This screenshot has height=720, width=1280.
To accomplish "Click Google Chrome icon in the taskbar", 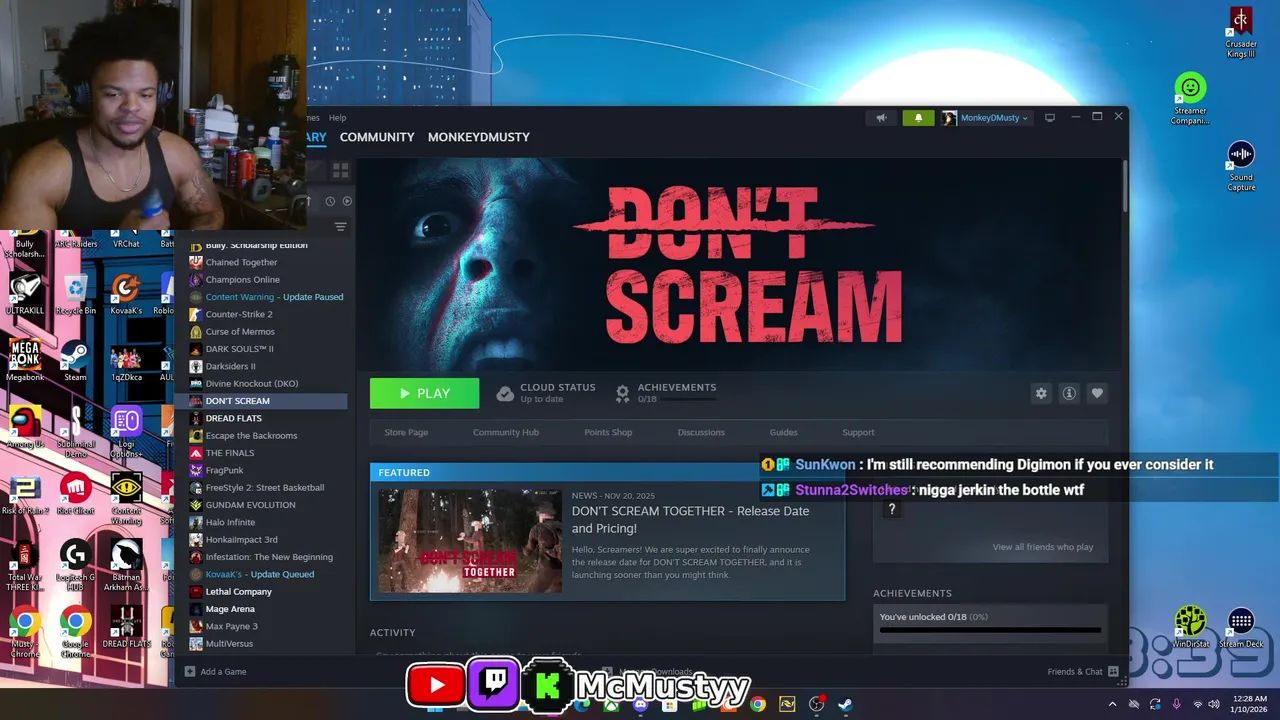I will coord(758,704).
